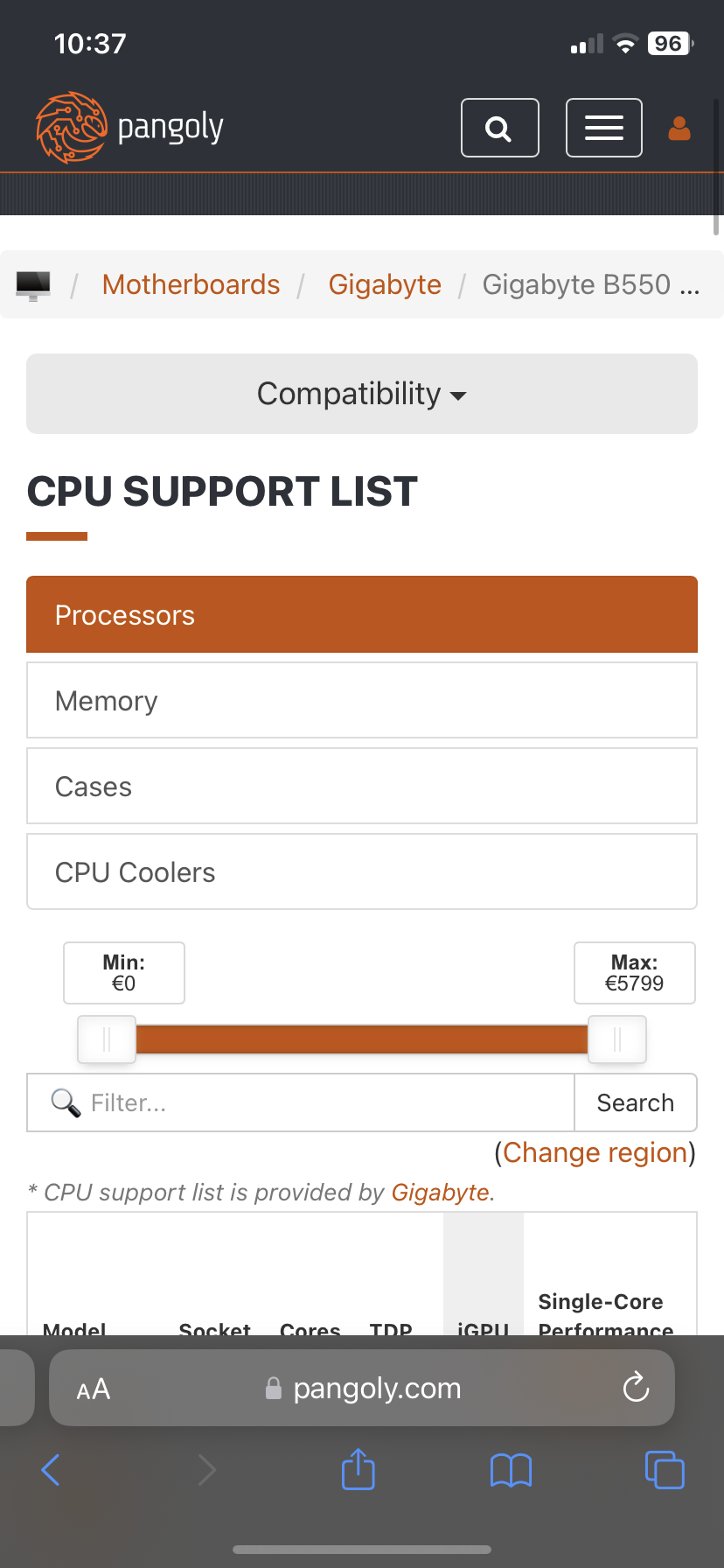This screenshot has width=724, height=1568.
Task: Open the user account profile icon
Action: (x=679, y=129)
